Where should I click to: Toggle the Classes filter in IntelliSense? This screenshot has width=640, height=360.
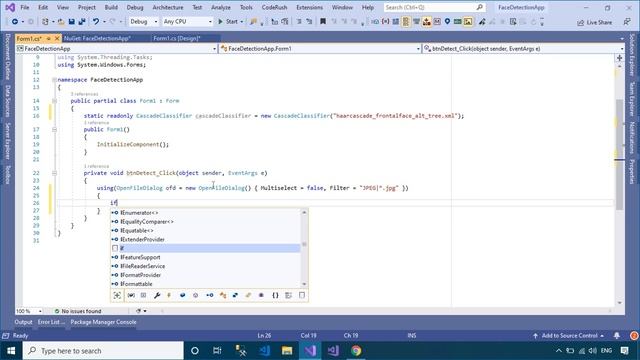[x=223, y=295]
